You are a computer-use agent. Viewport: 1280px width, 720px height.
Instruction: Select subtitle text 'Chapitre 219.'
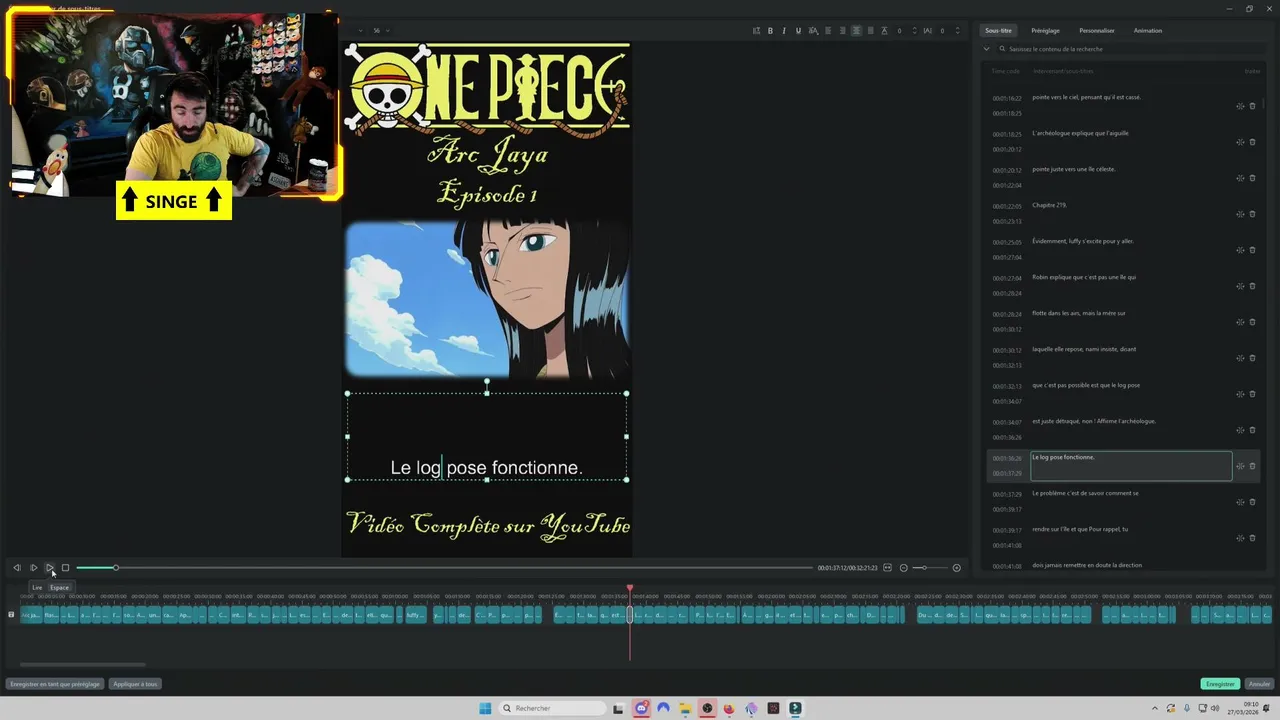click(1049, 205)
